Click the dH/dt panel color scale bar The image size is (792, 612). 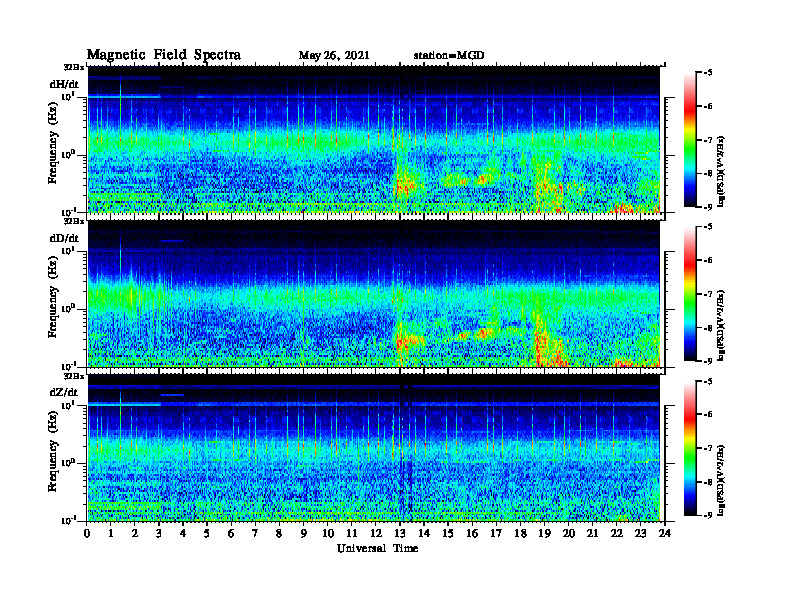(690, 140)
